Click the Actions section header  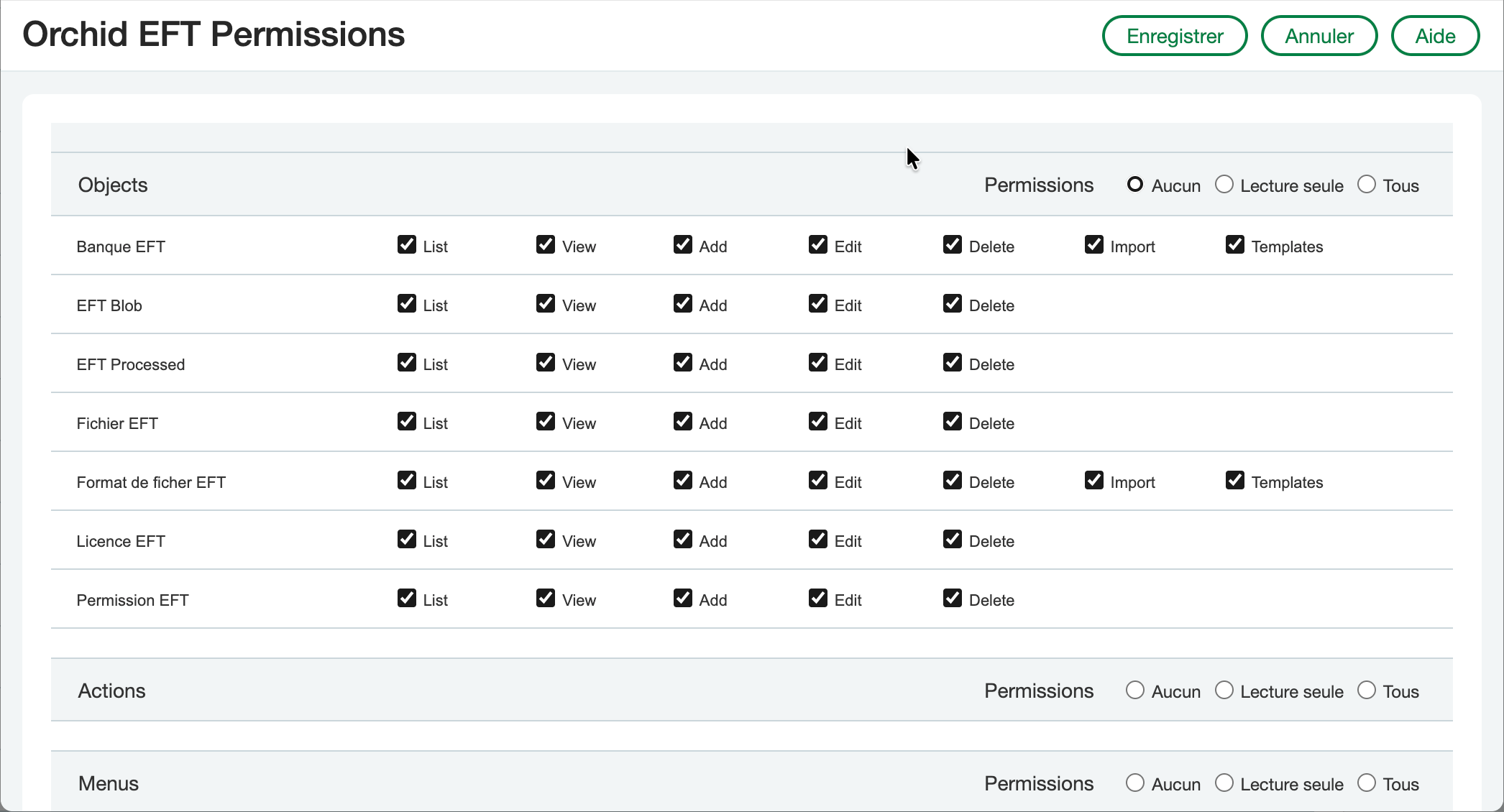[x=112, y=691]
